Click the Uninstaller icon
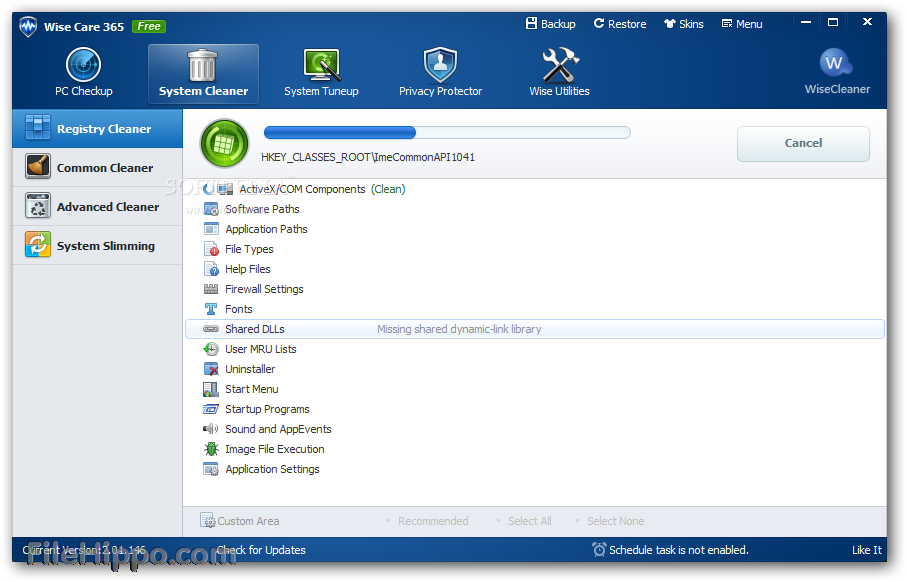Image resolution: width=907 pixels, height=582 pixels. (x=211, y=369)
